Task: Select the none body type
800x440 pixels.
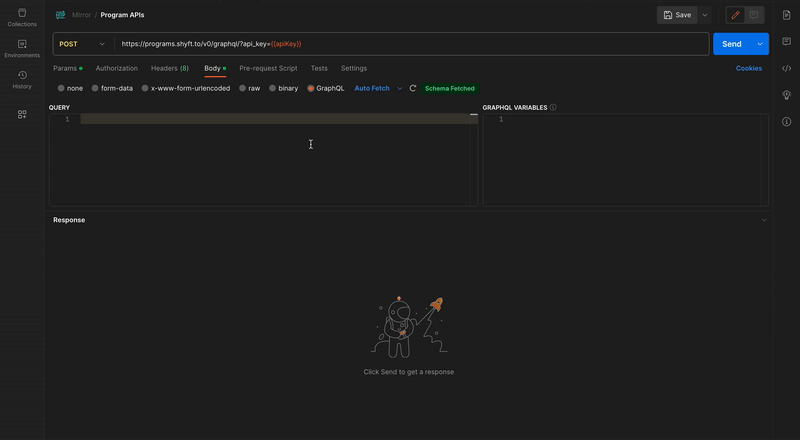Action: tap(61, 88)
